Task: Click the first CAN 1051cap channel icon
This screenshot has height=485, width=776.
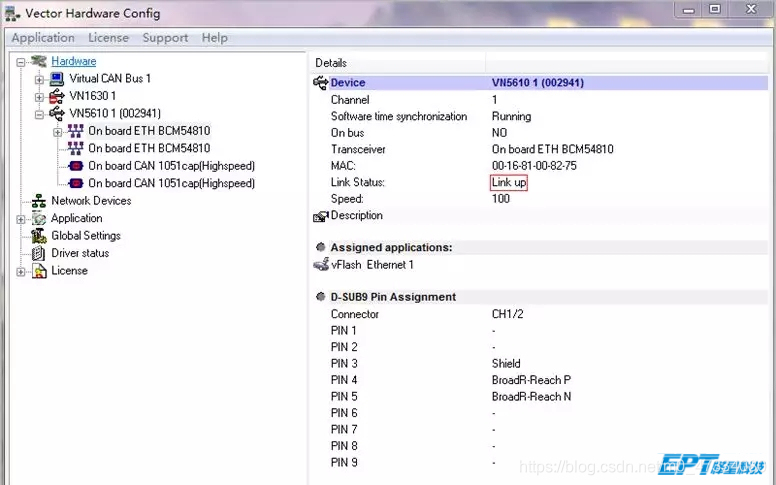Action: [76, 166]
